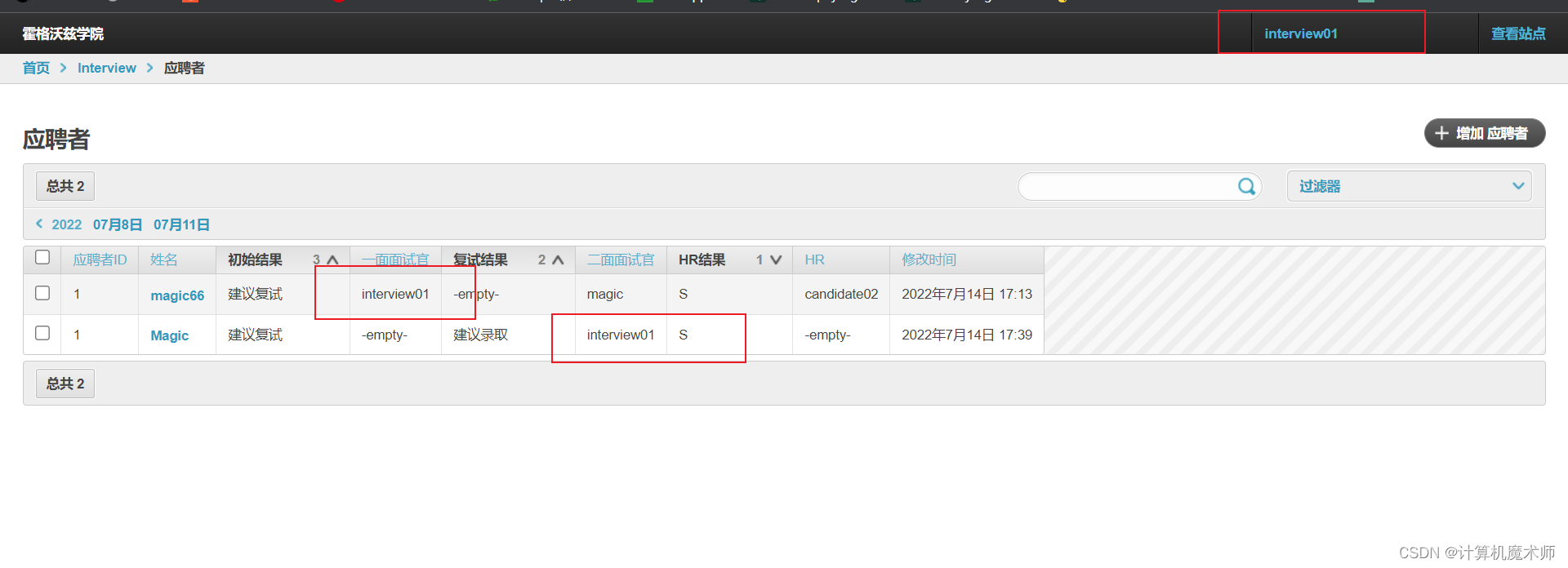Open Interview breadcrumb link
The image size is (1568, 568).
point(107,68)
